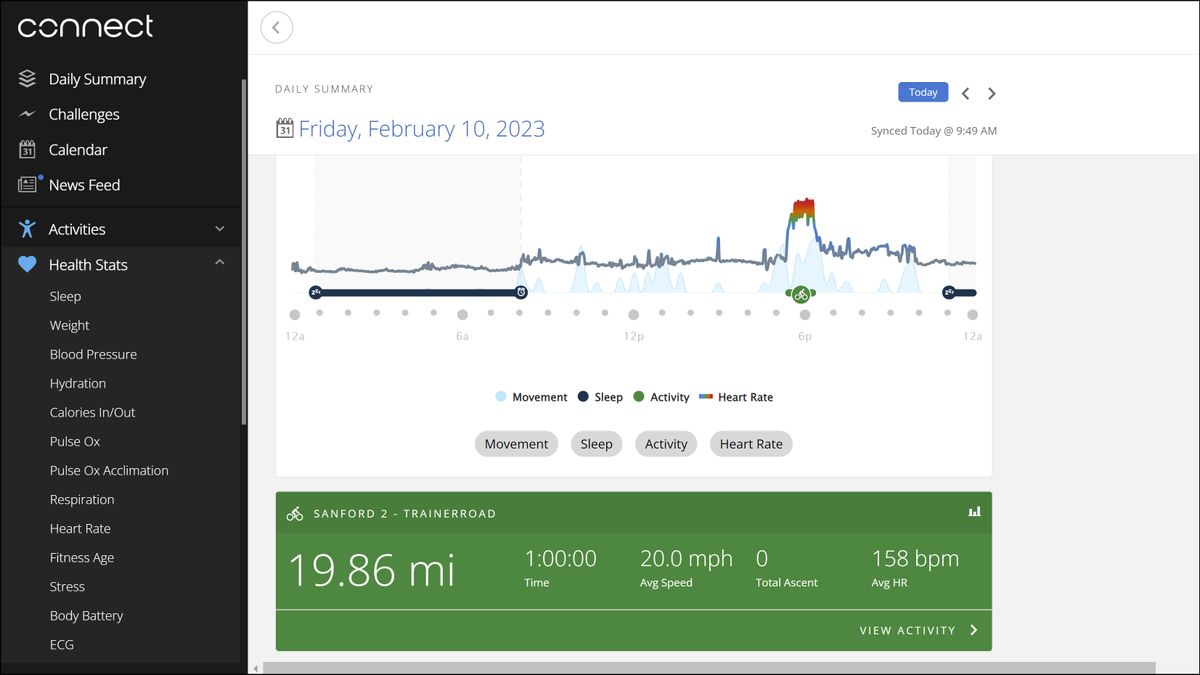This screenshot has height=675, width=1200.
Task: Click the Activities person icon
Action: point(27,229)
